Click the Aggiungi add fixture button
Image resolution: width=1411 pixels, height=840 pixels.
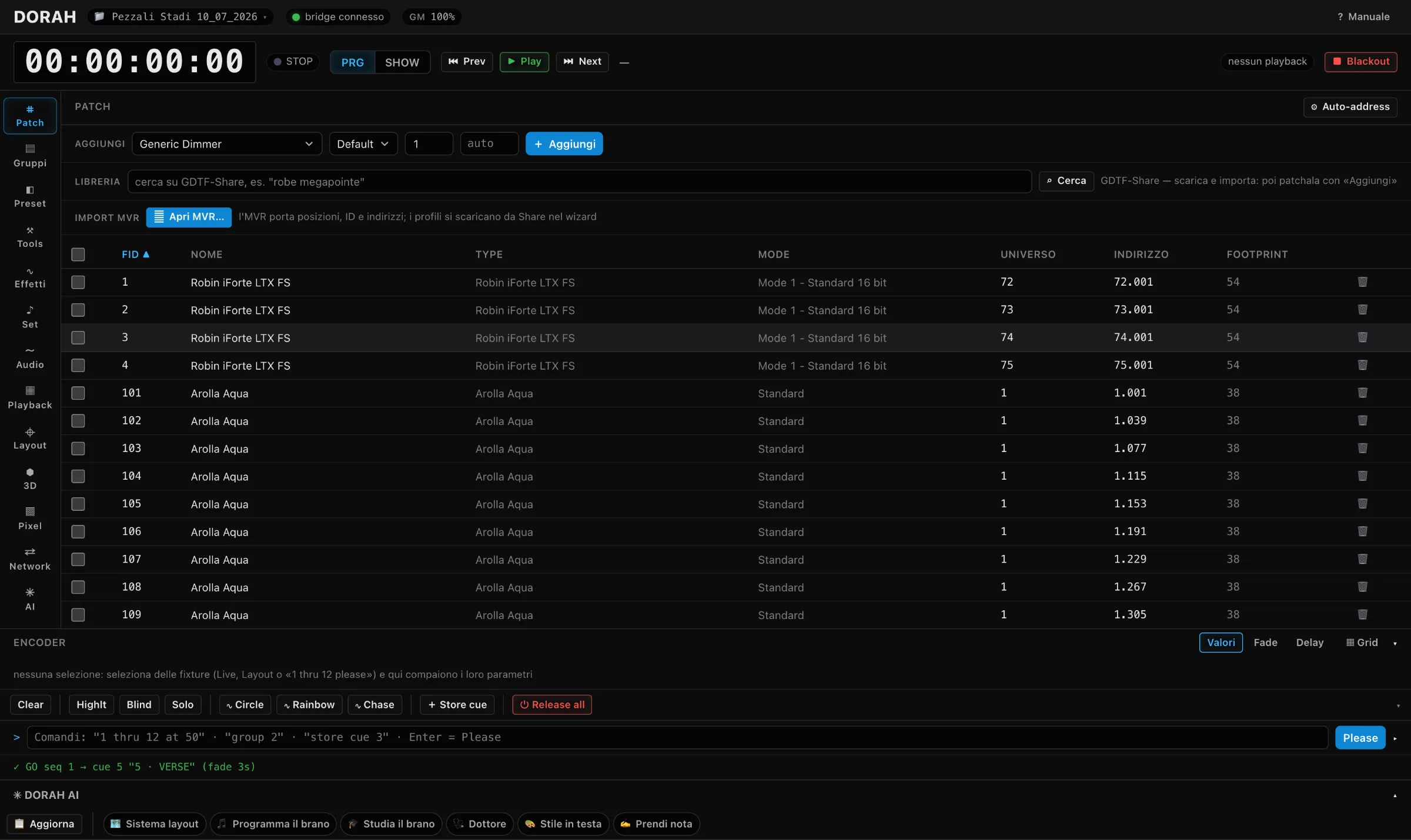[564, 144]
